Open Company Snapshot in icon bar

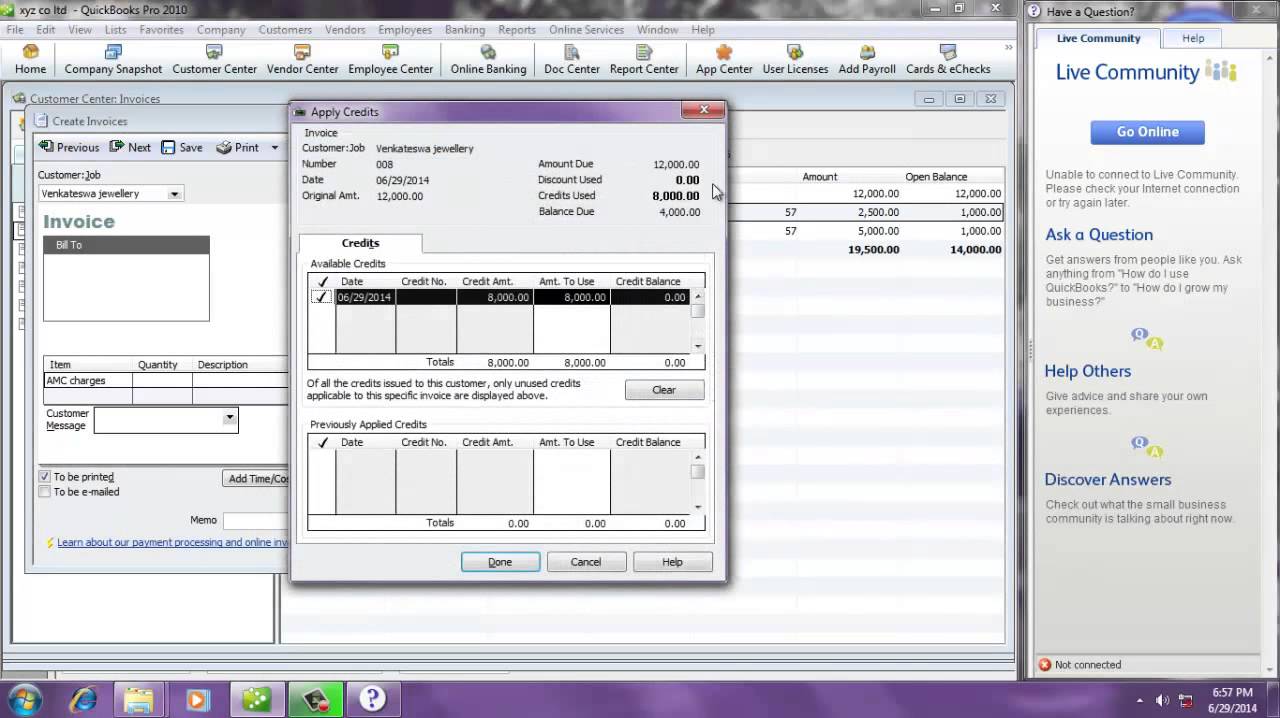pyautogui.click(x=113, y=59)
